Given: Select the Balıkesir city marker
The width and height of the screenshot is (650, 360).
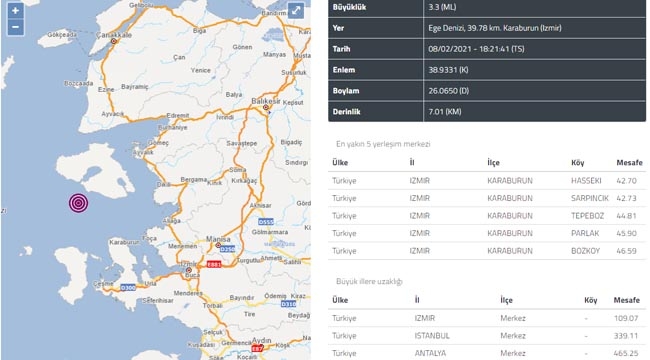Looking at the screenshot, I should [266, 107].
